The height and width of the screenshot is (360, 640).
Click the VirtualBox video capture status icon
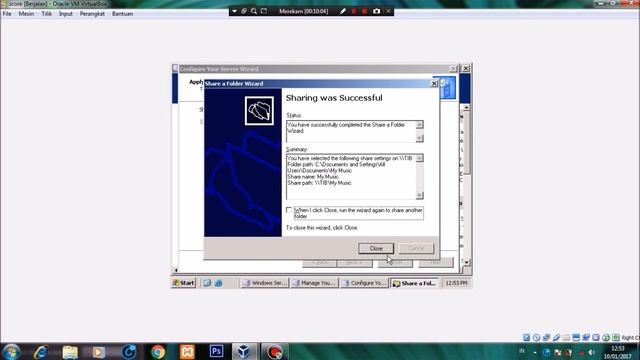(x=586, y=338)
